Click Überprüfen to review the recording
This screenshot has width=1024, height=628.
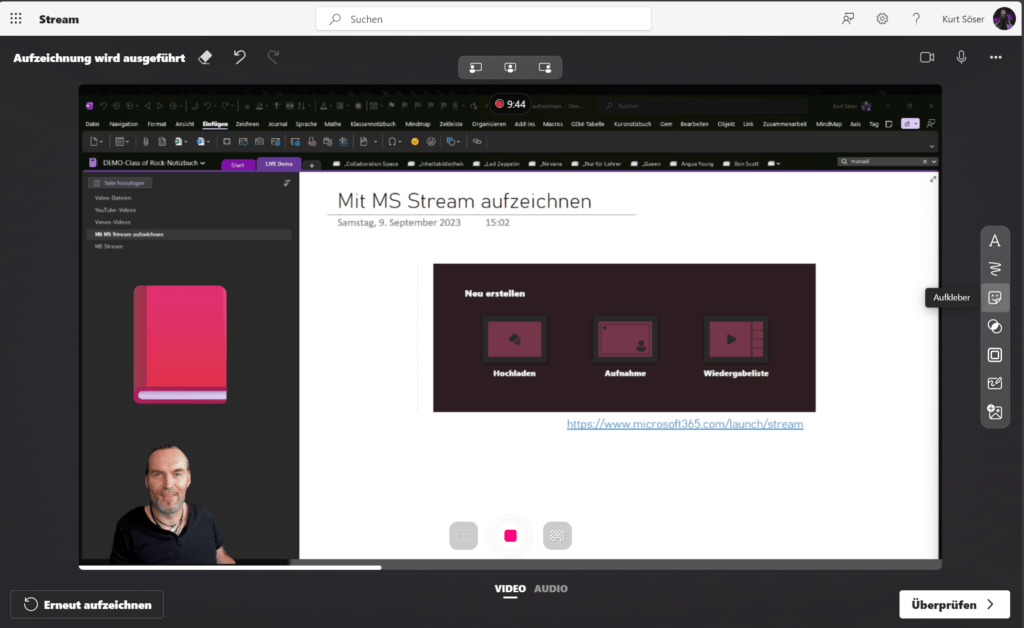coord(954,605)
